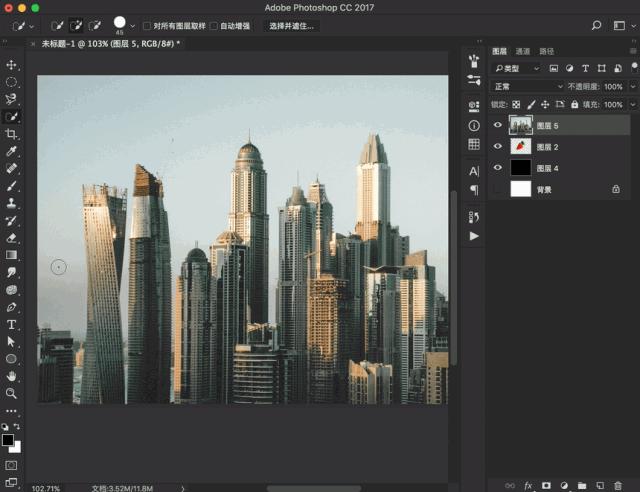Enable 自动增强 checkbox
Screen dimensions: 640x492
point(213,25)
